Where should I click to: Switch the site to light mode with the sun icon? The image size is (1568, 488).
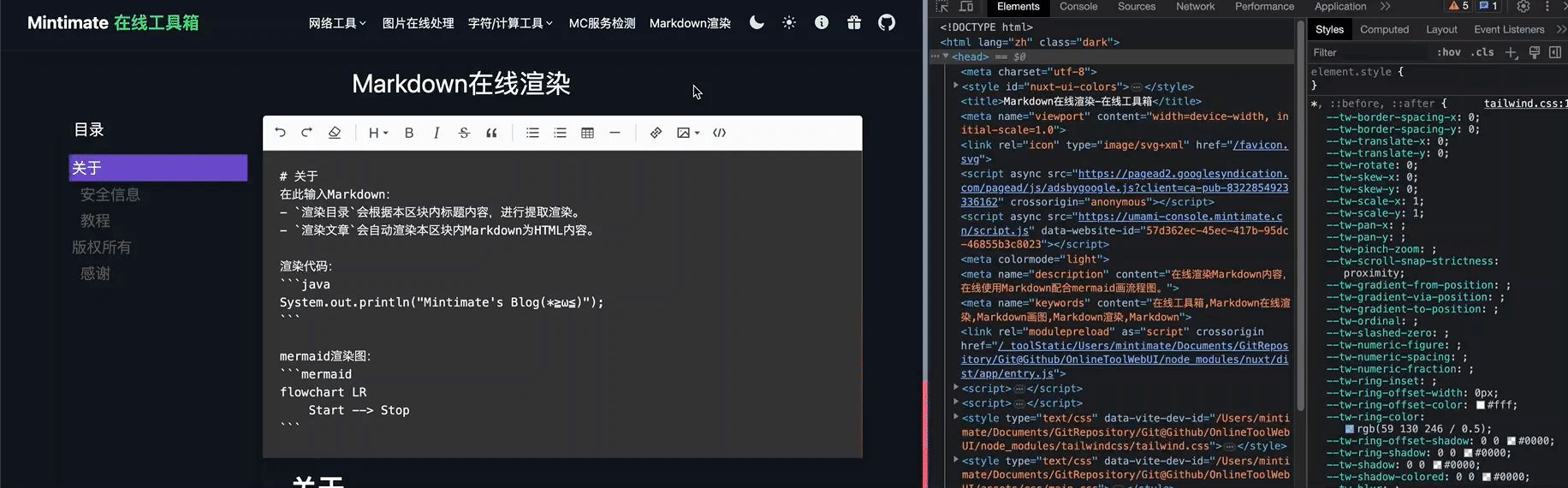coord(789,22)
